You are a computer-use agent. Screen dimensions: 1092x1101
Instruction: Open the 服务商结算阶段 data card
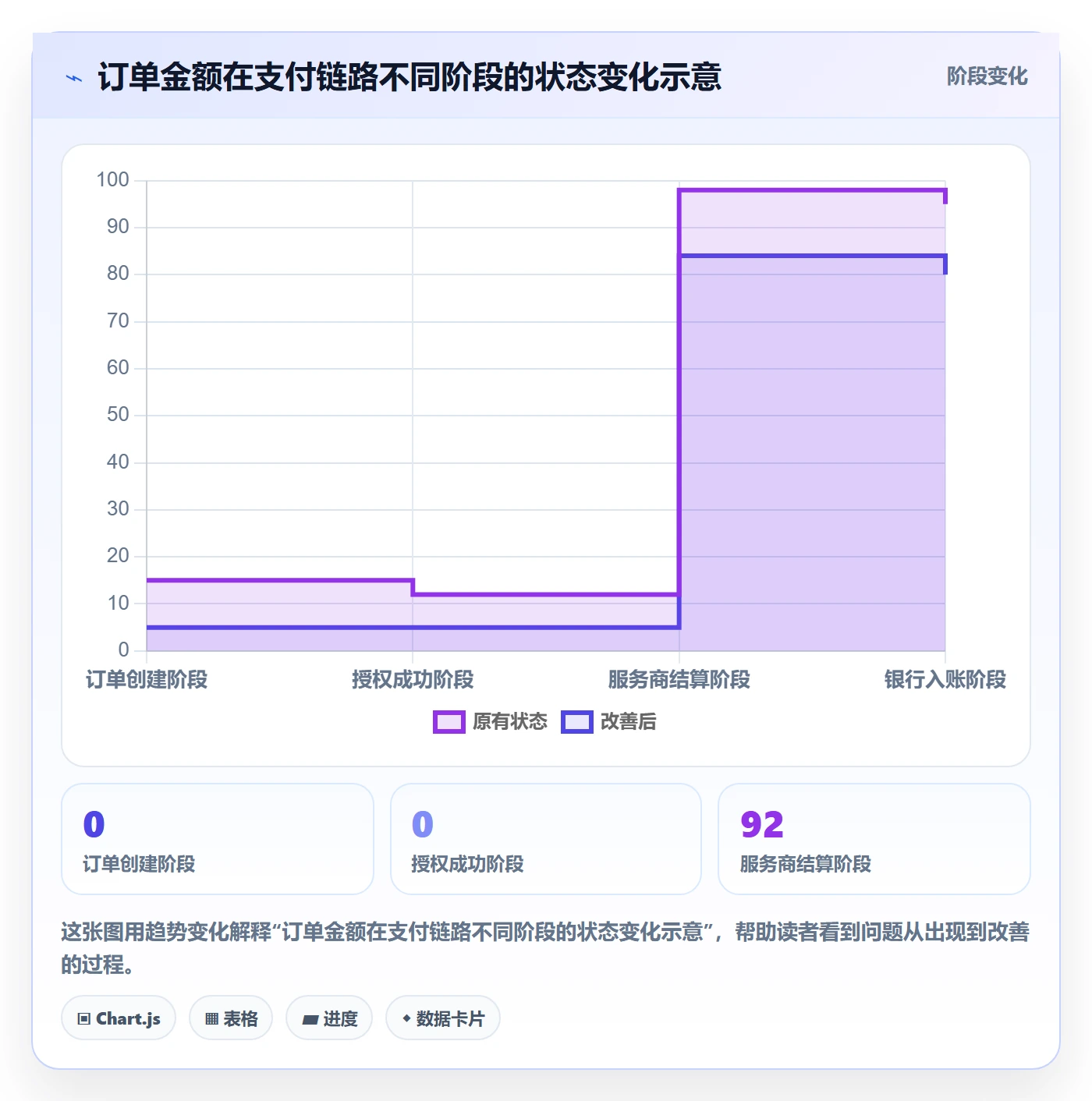click(874, 839)
